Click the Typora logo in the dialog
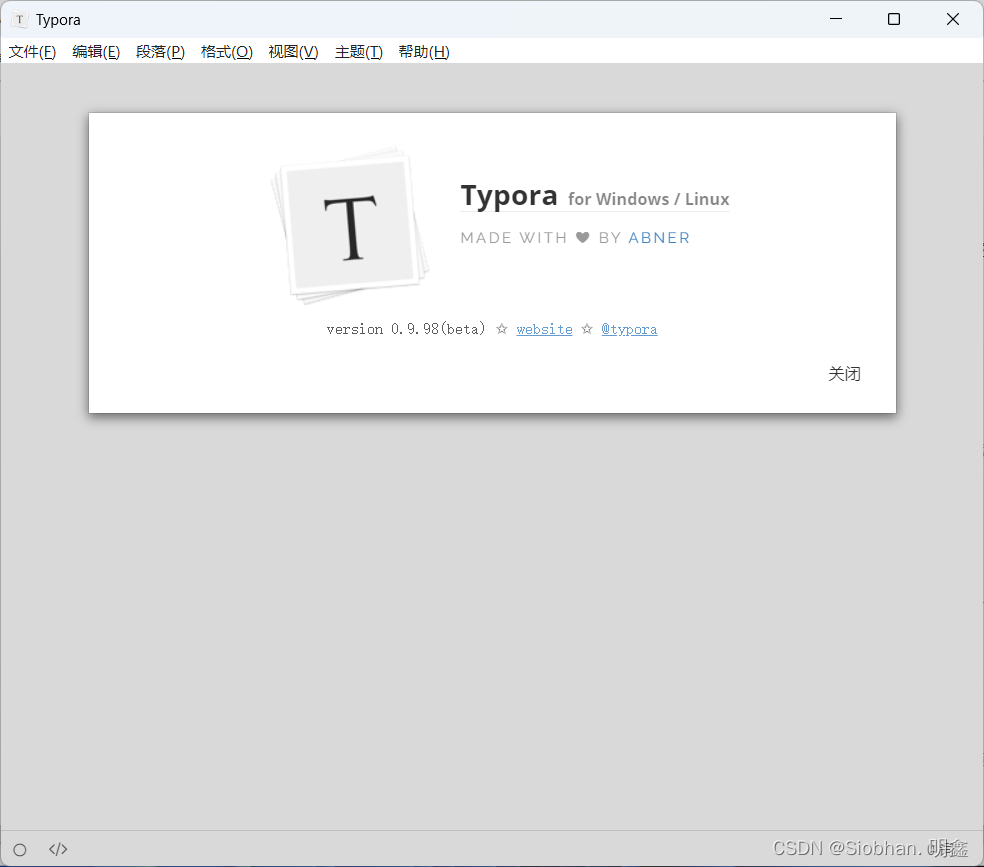Viewport: 984px width, 867px height. [350, 226]
